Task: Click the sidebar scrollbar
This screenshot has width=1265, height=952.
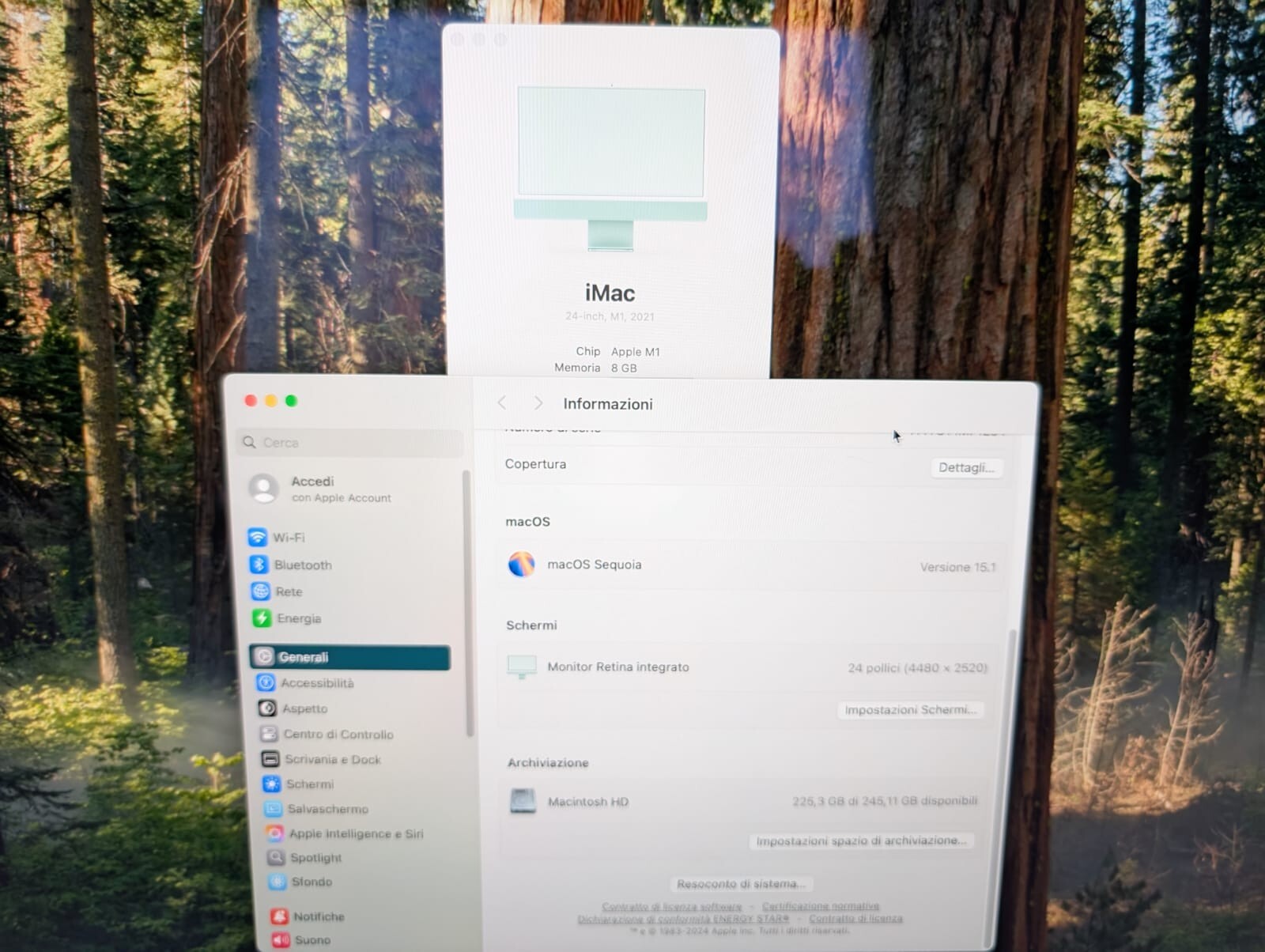Action: [x=469, y=603]
